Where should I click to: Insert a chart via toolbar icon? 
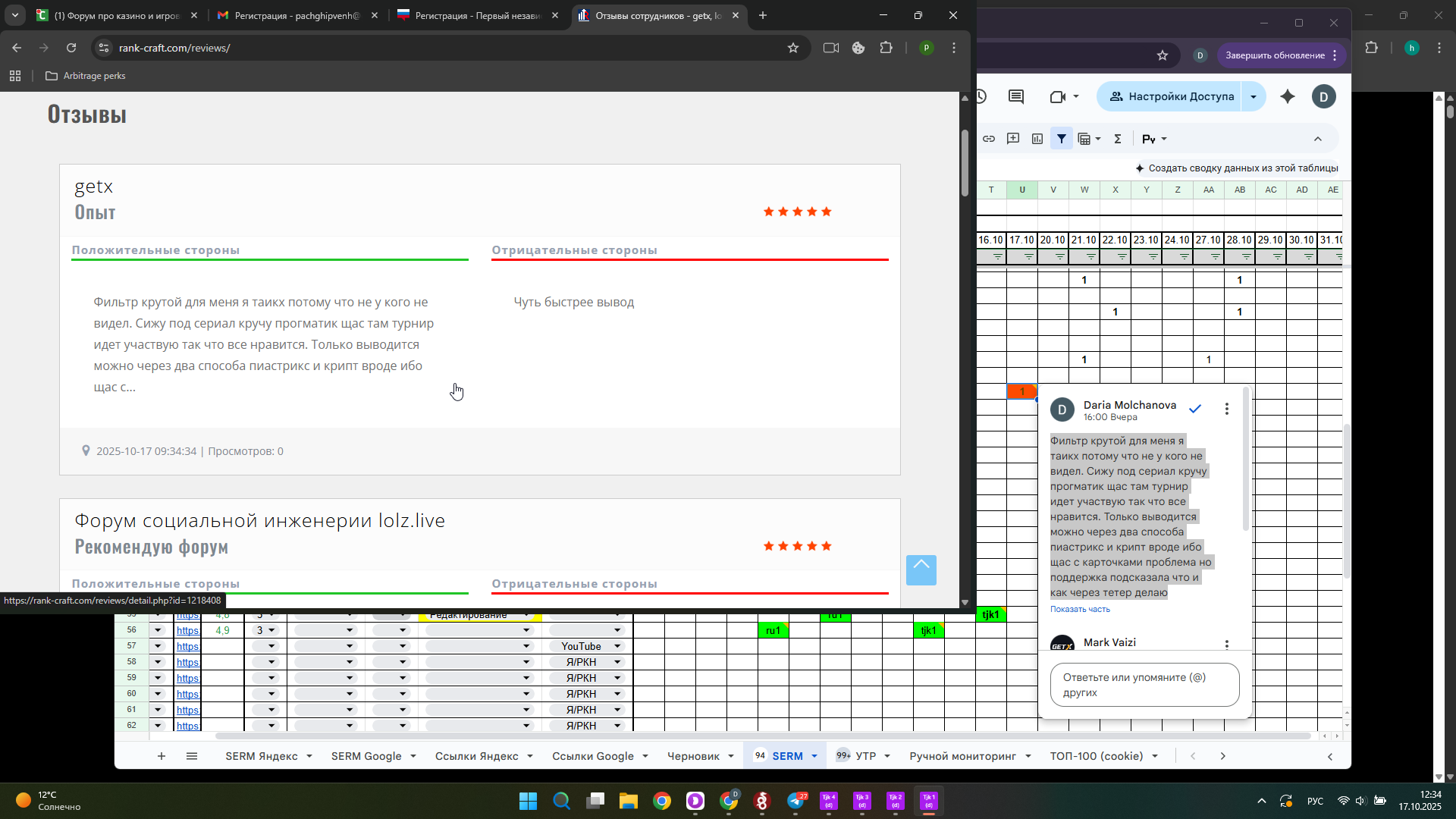coord(1037,139)
